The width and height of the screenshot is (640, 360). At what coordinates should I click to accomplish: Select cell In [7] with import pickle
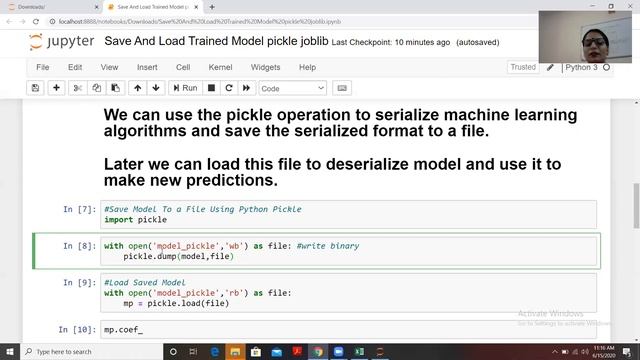(349, 214)
